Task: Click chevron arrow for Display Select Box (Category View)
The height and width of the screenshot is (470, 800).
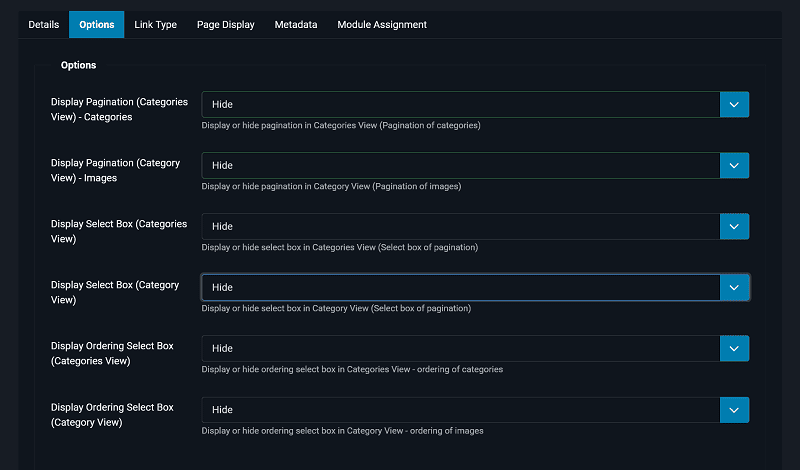Action: (x=734, y=287)
